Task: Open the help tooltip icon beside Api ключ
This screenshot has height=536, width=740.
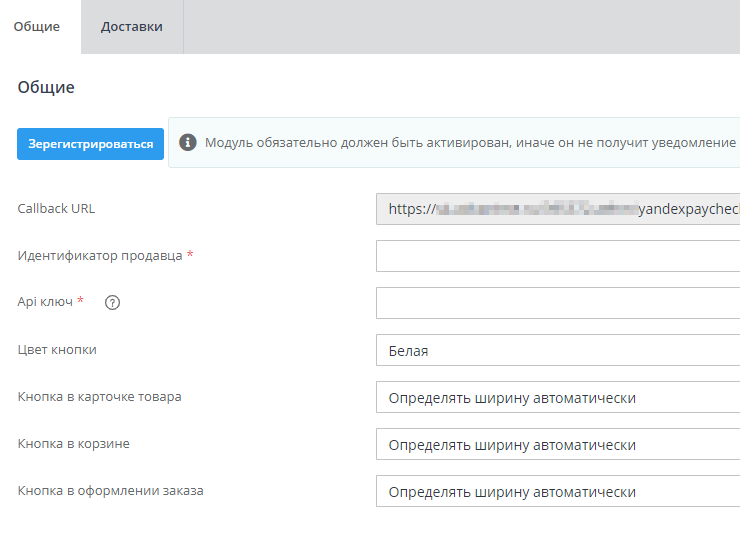Action: [x=112, y=303]
